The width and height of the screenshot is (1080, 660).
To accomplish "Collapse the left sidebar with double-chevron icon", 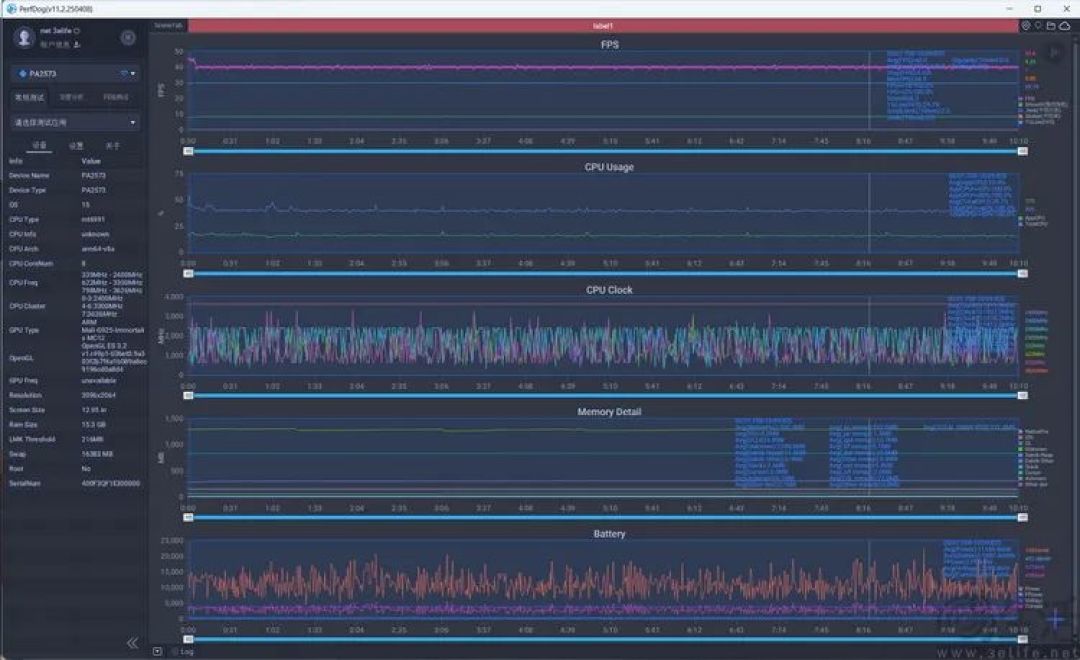I will point(132,643).
